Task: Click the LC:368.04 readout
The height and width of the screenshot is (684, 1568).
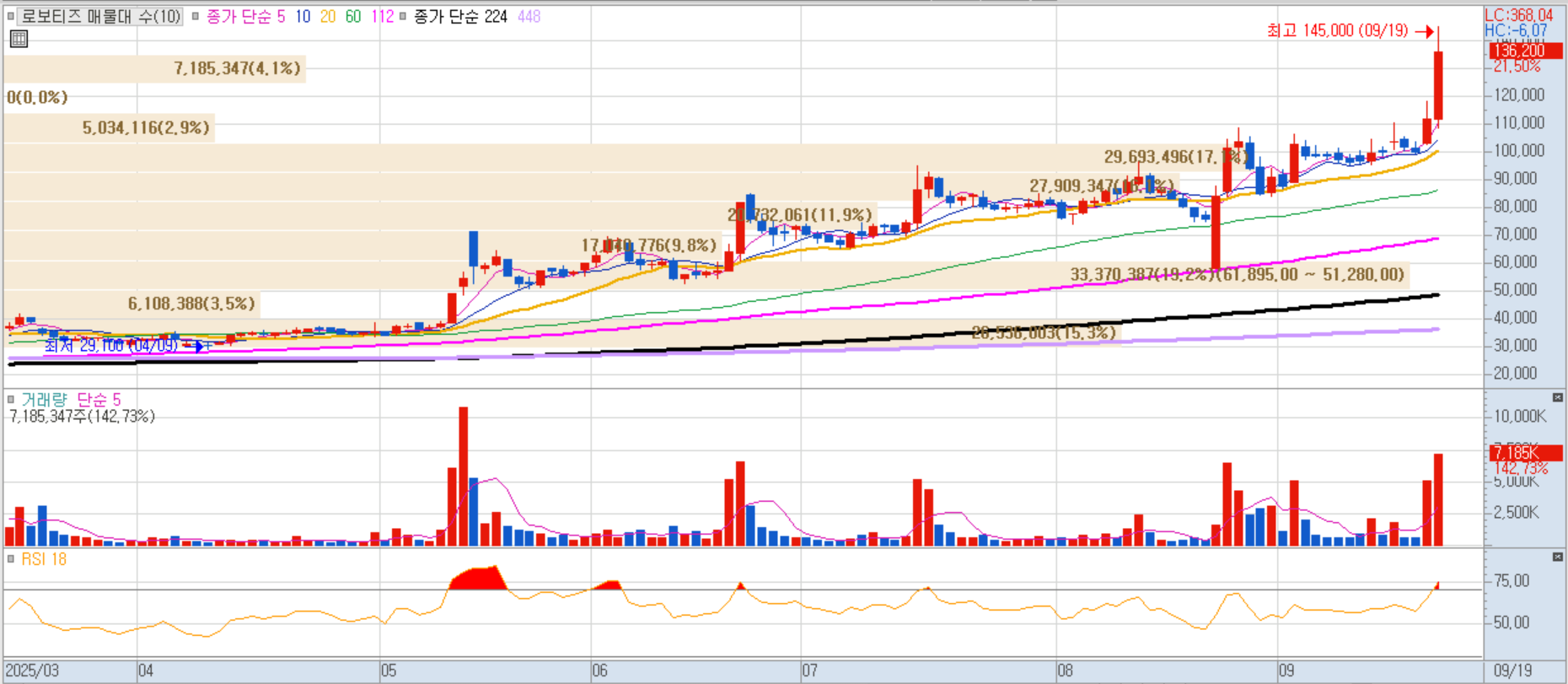Action: tap(1519, 15)
